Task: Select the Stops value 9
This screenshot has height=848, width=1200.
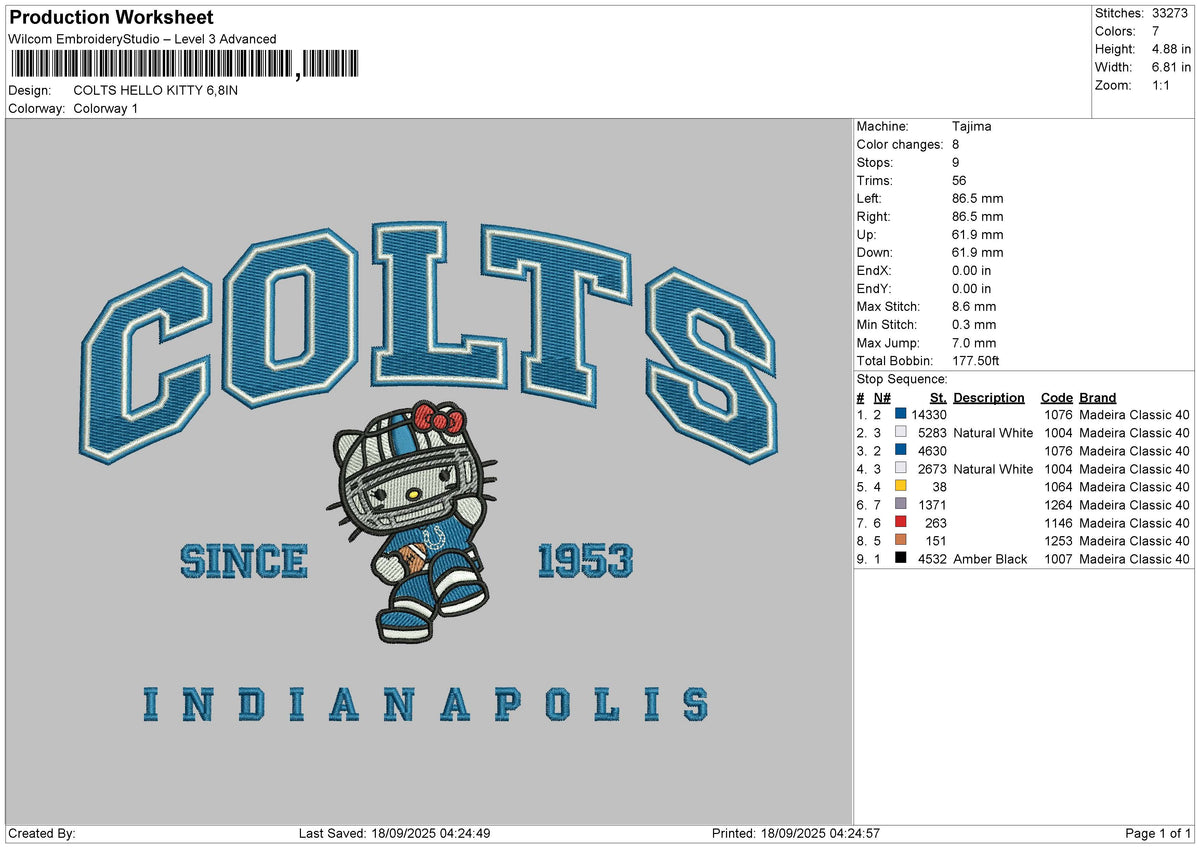Action: tap(957, 163)
